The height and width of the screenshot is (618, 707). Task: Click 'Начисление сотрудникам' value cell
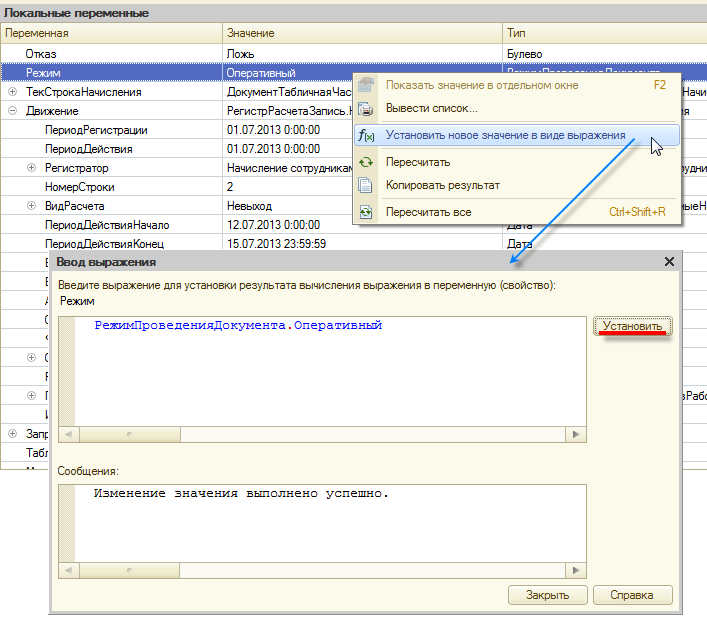289,168
